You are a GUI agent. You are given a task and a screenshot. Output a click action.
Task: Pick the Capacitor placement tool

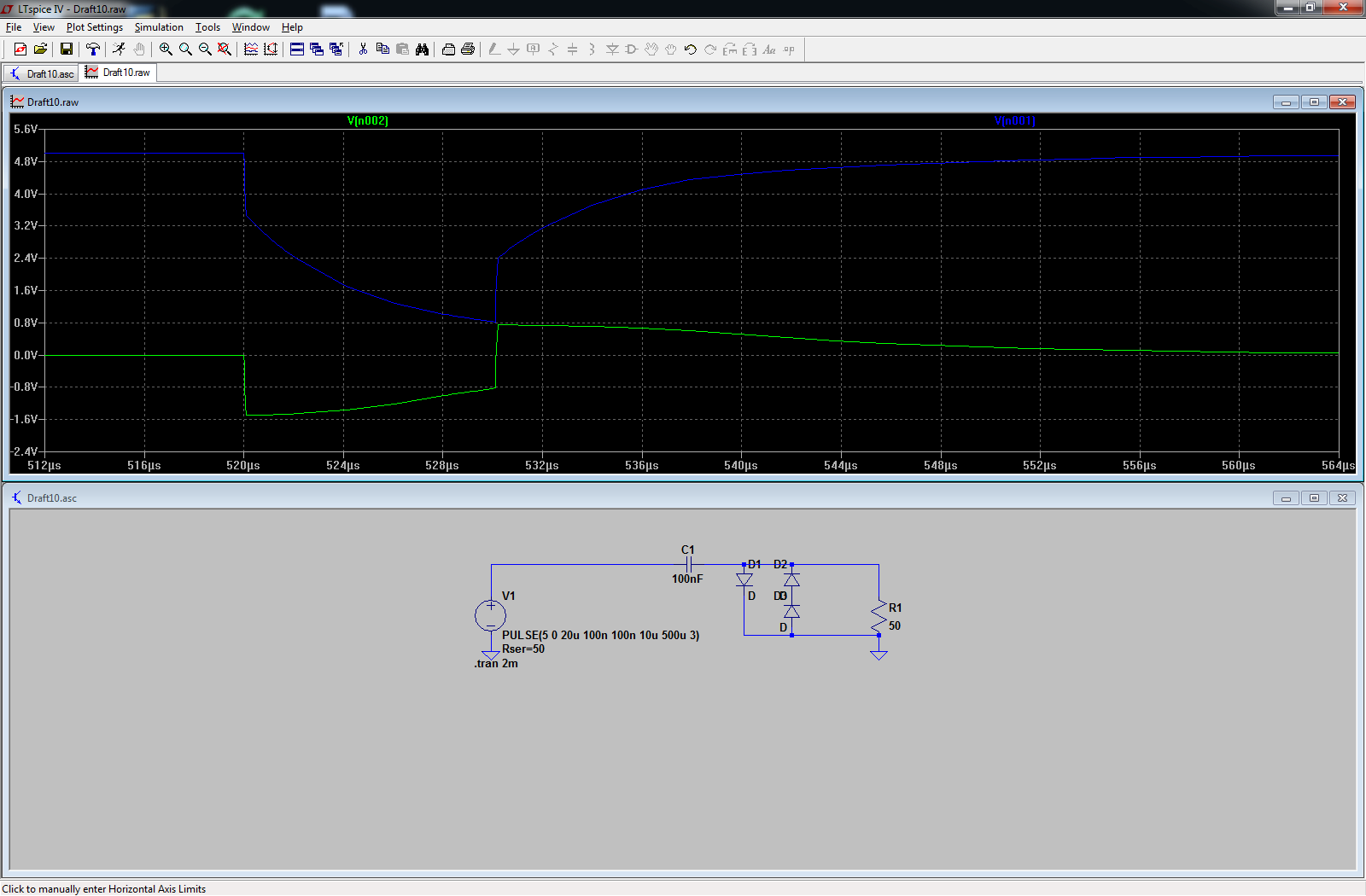click(x=573, y=49)
